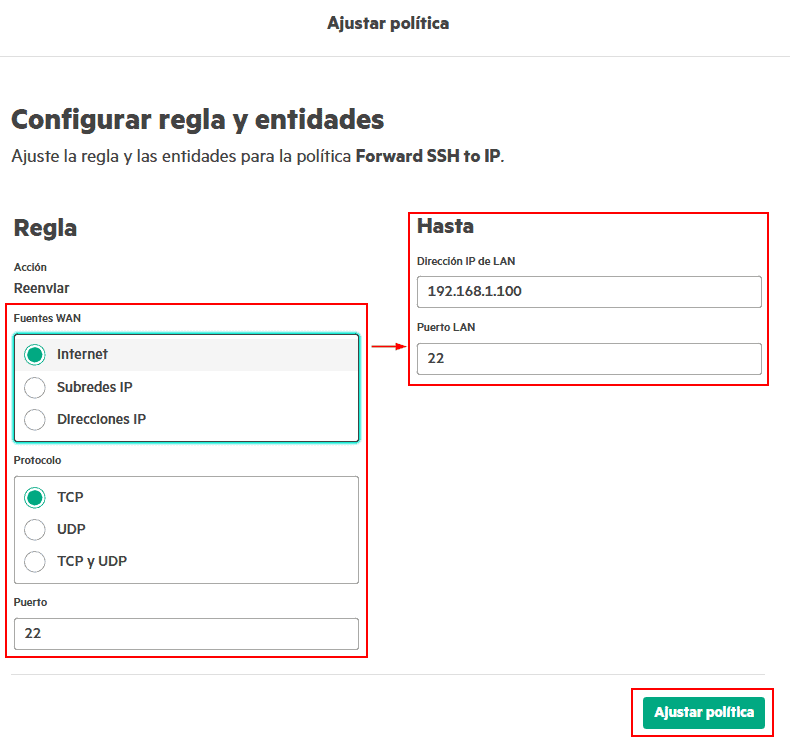Click the Hasta section heading
This screenshot has width=790, height=749.
point(445,226)
